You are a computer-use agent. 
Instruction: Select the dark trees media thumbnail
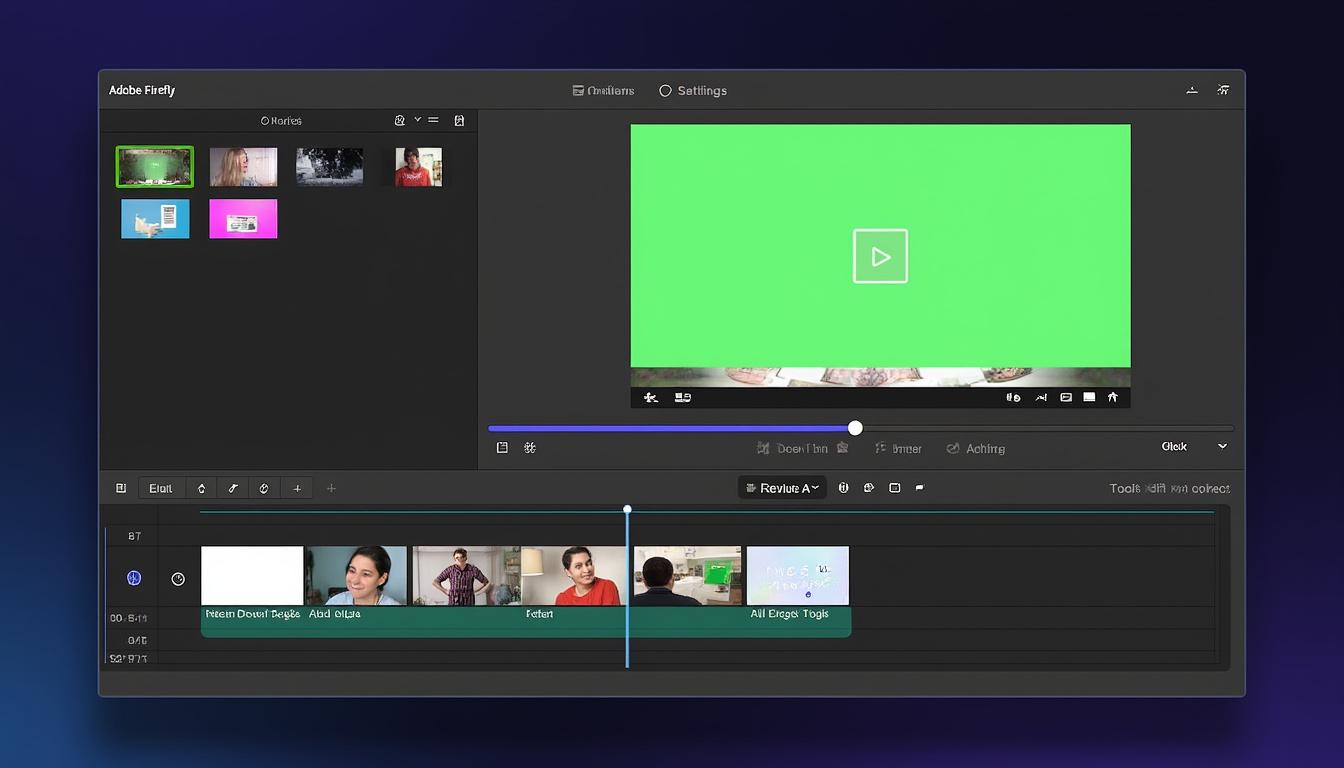[329, 167]
